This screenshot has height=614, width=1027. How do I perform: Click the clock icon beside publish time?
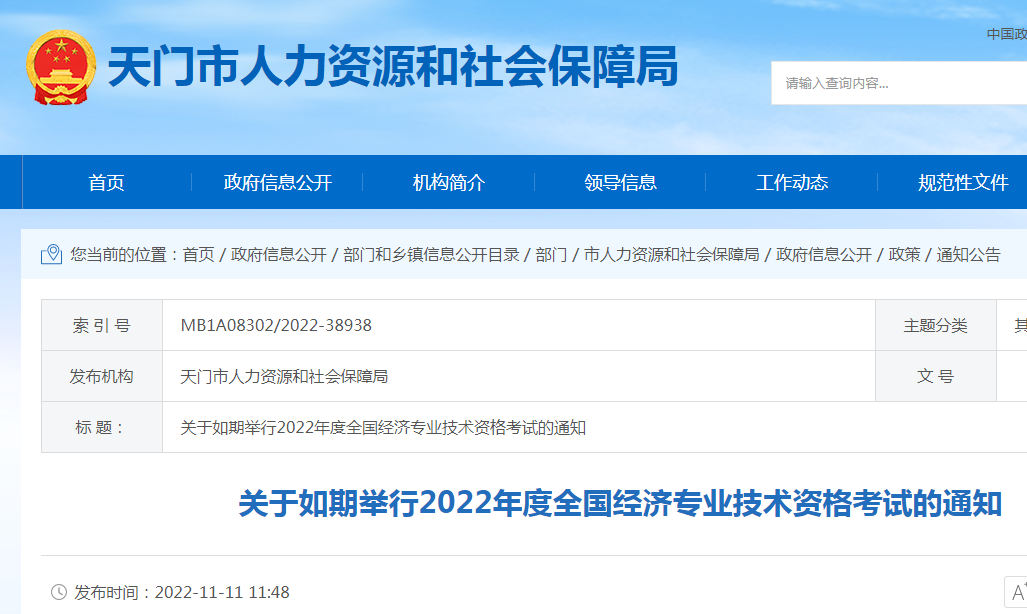point(59,592)
